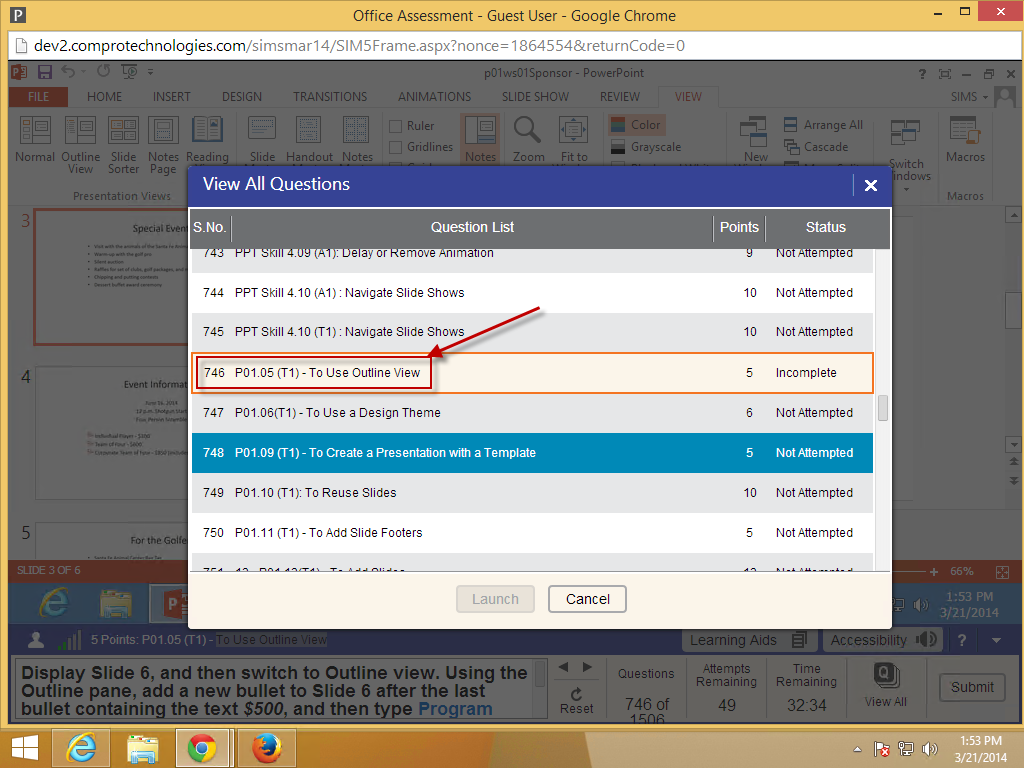
Task: Select Normal view icon in the ribbon
Action: [x=35, y=140]
